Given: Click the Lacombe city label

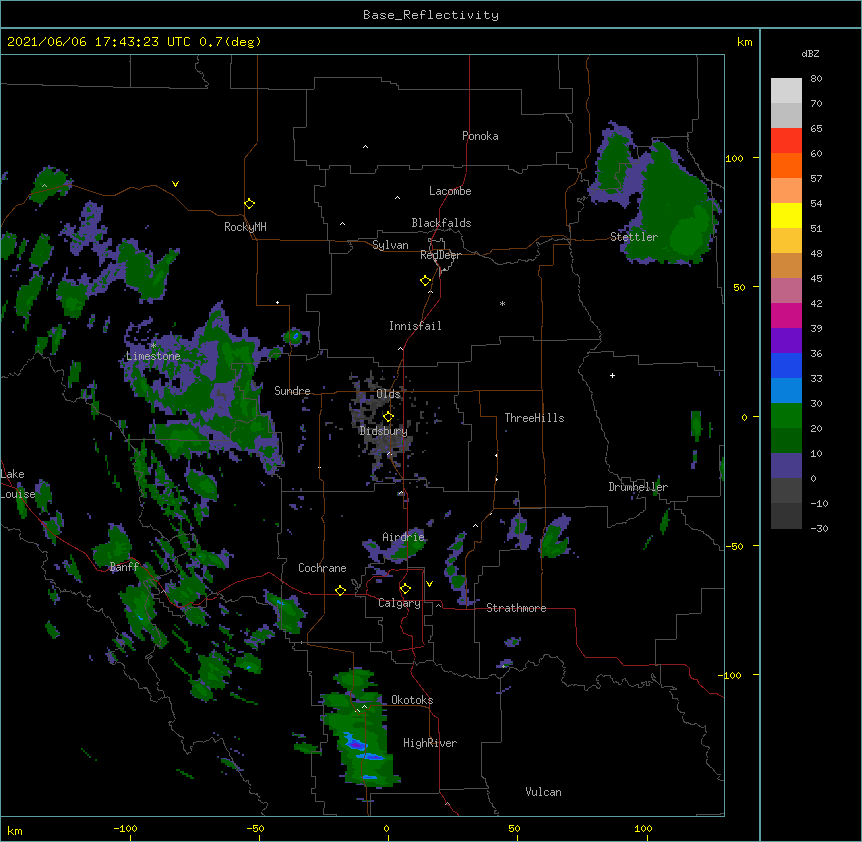Looking at the screenshot, I should (x=450, y=191).
